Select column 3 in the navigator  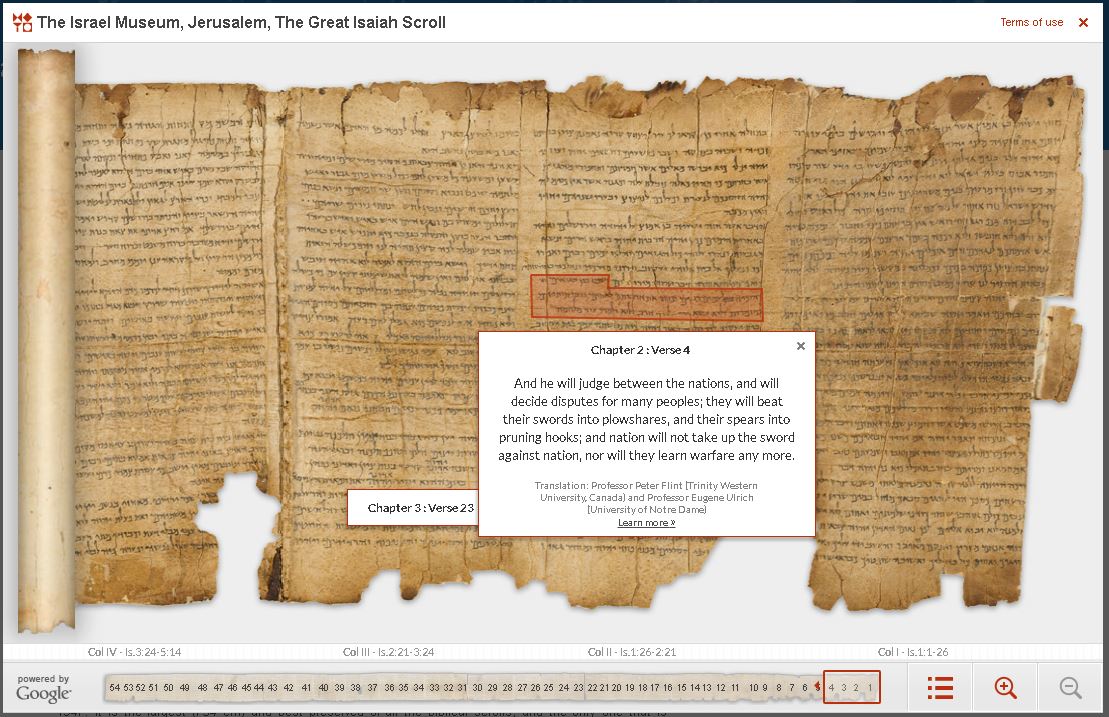tap(844, 687)
